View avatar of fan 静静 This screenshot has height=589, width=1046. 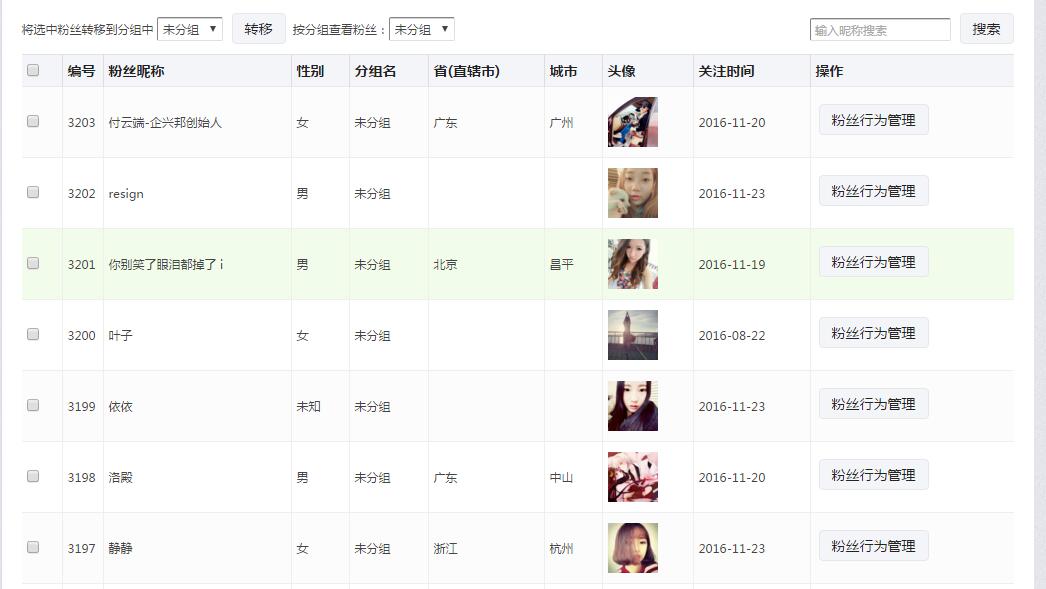pyautogui.click(x=632, y=548)
